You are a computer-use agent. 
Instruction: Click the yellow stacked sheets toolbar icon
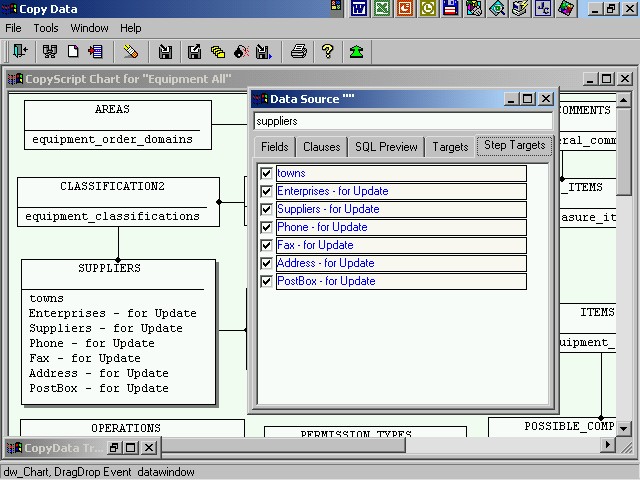click(x=217, y=51)
